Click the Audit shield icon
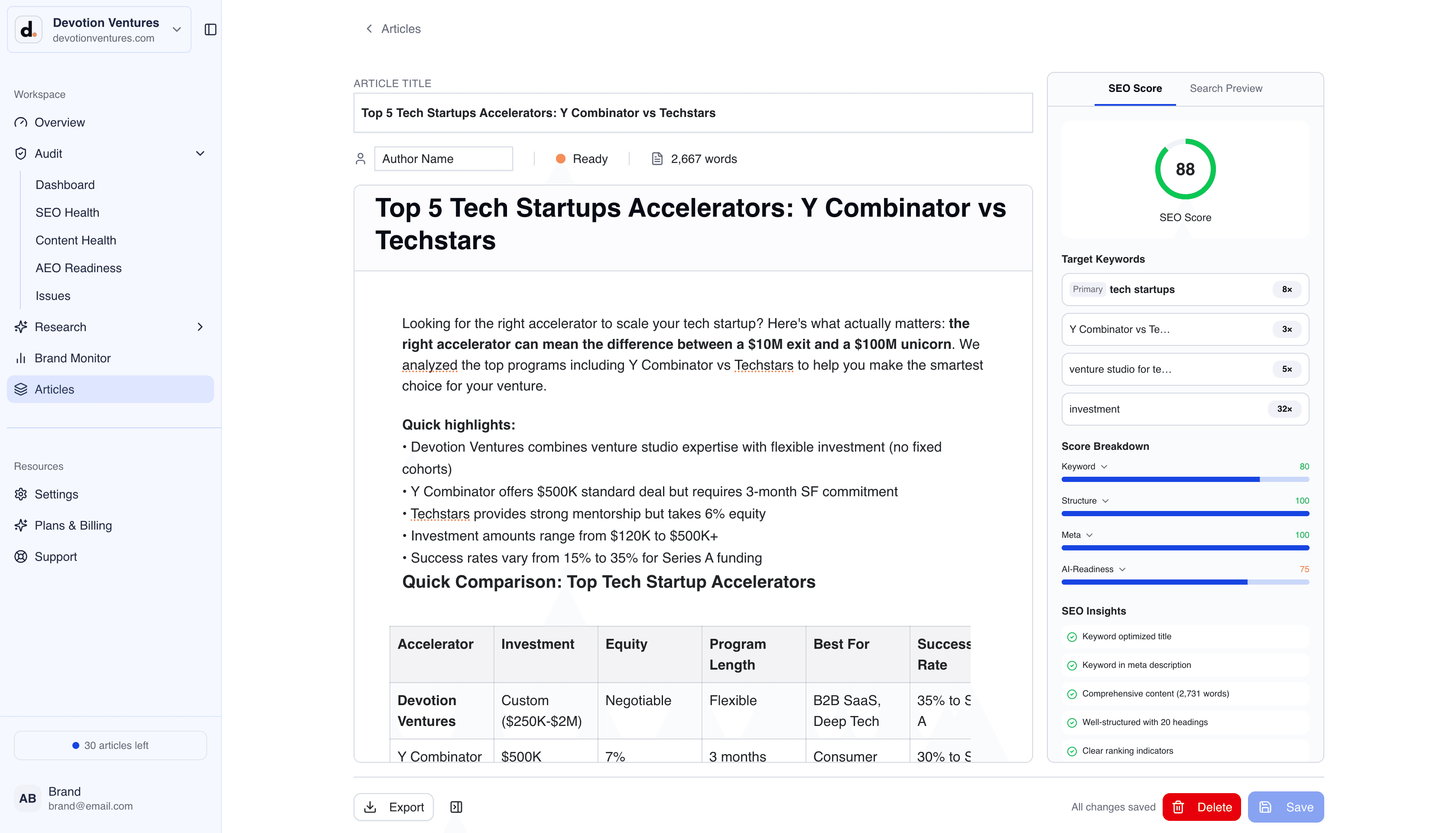Image resolution: width=1456 pixels, height=833 pixels. click(x=21, y=153)
